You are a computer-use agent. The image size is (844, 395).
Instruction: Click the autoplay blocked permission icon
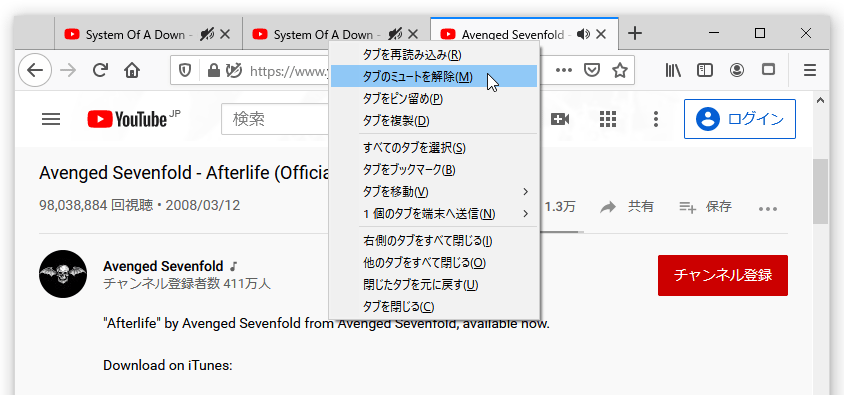click(234, 70)
